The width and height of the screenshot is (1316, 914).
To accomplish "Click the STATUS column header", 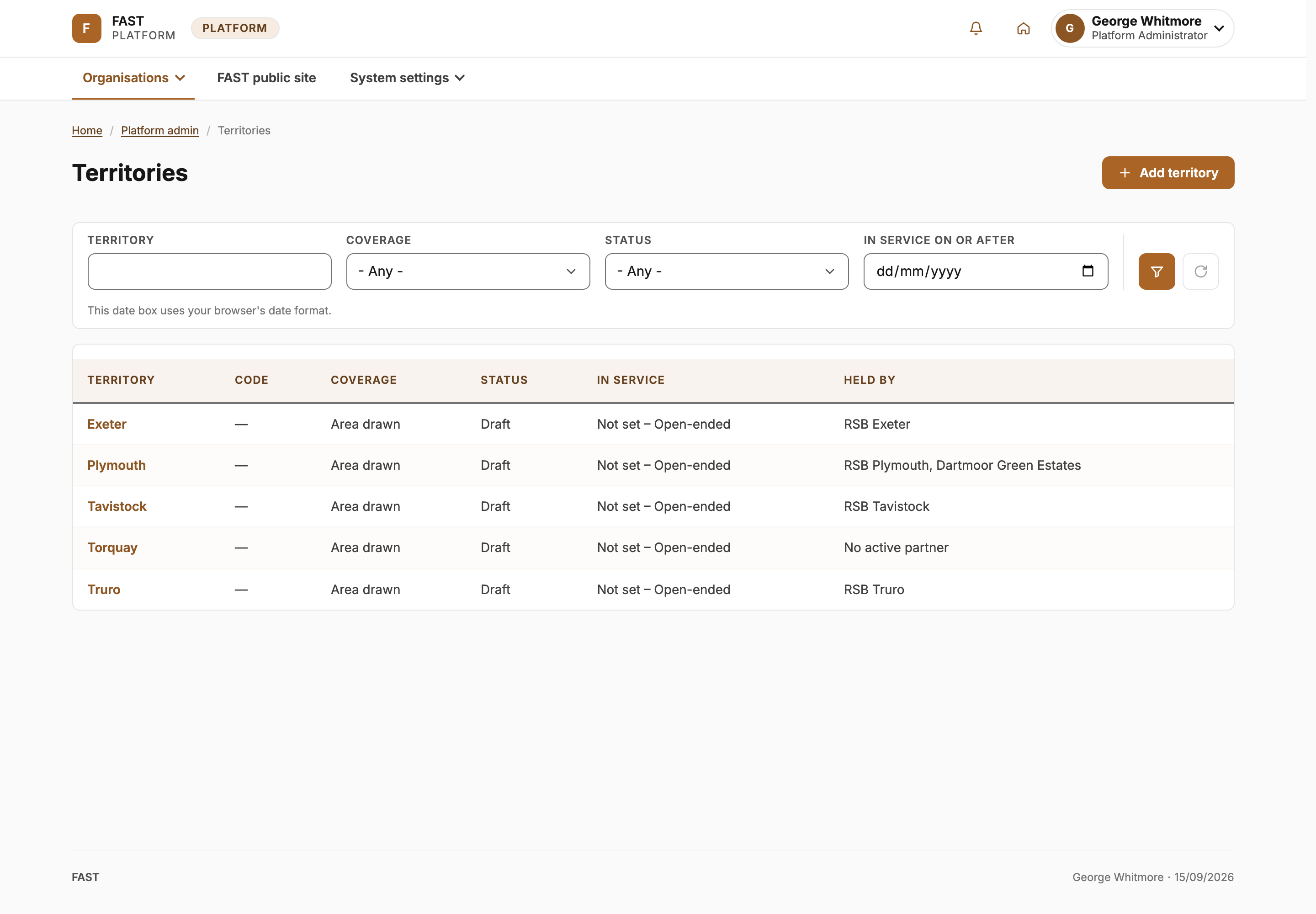I will (x=504, y=380).
